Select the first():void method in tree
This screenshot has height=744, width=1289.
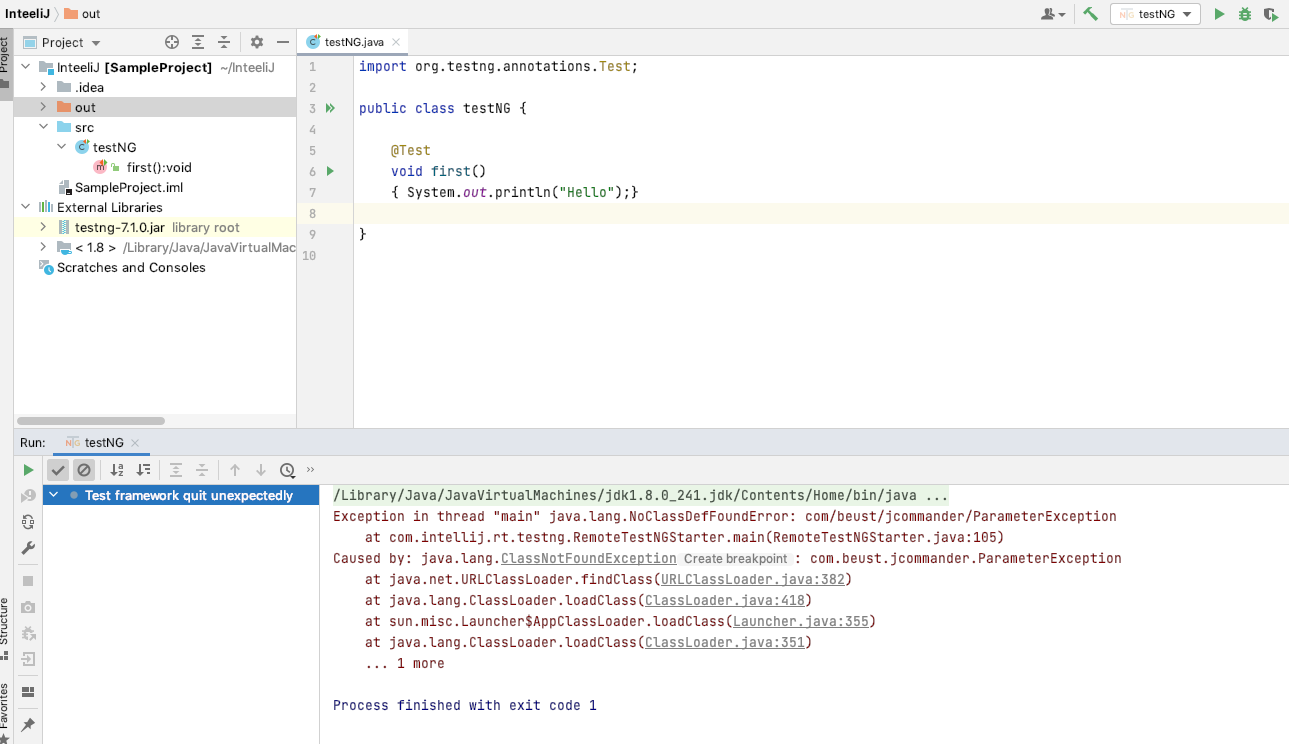click(x=158, y=167)
